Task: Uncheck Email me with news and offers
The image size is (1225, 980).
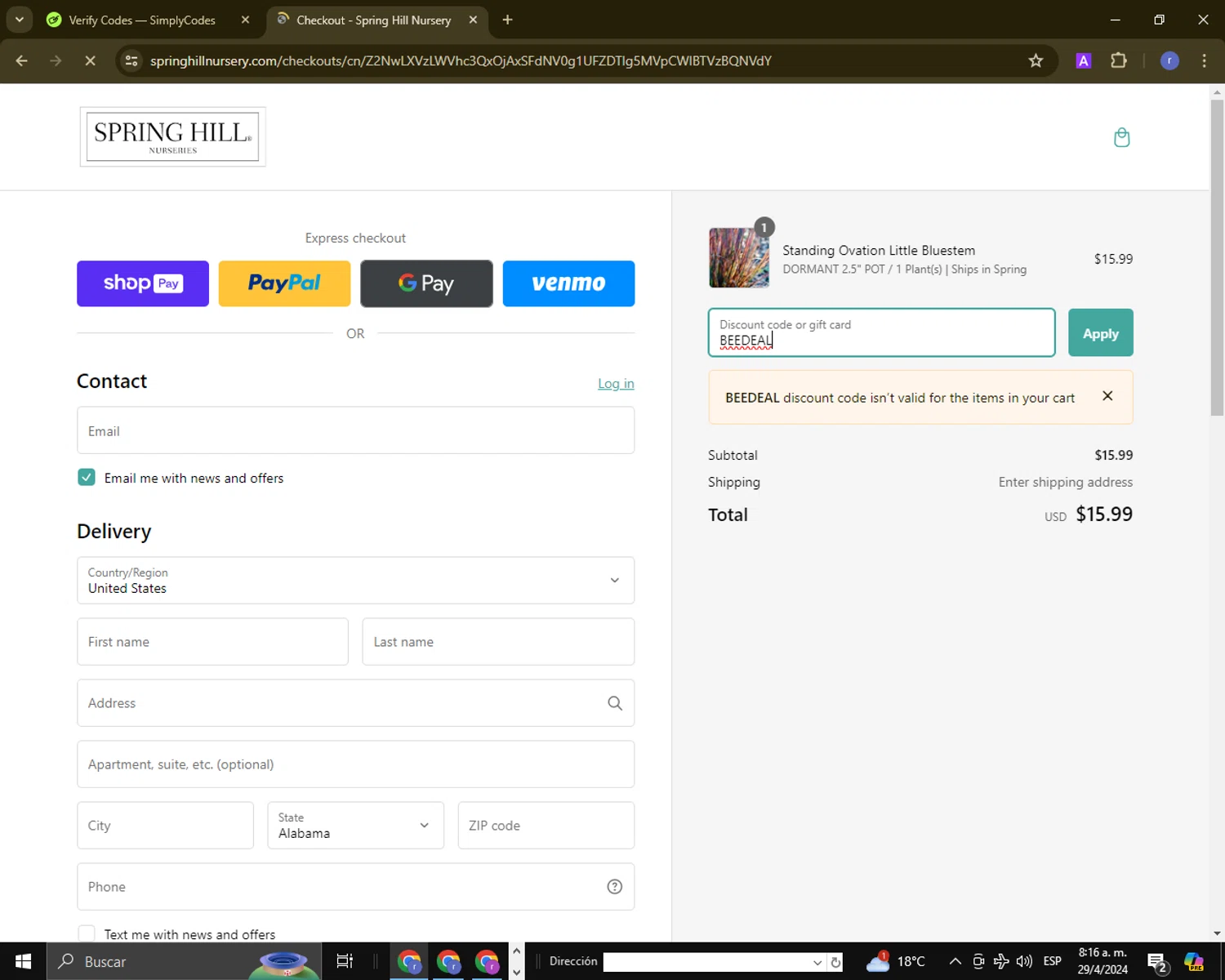Action: tap(87, 478)
